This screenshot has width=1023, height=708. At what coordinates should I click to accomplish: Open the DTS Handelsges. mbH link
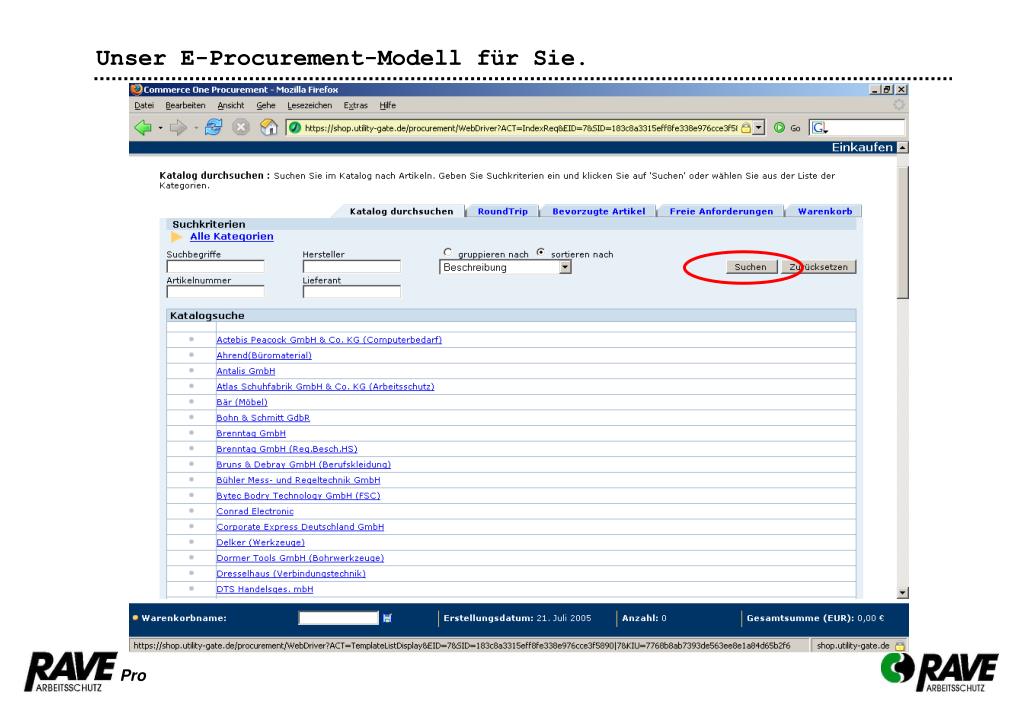point(264,590)
